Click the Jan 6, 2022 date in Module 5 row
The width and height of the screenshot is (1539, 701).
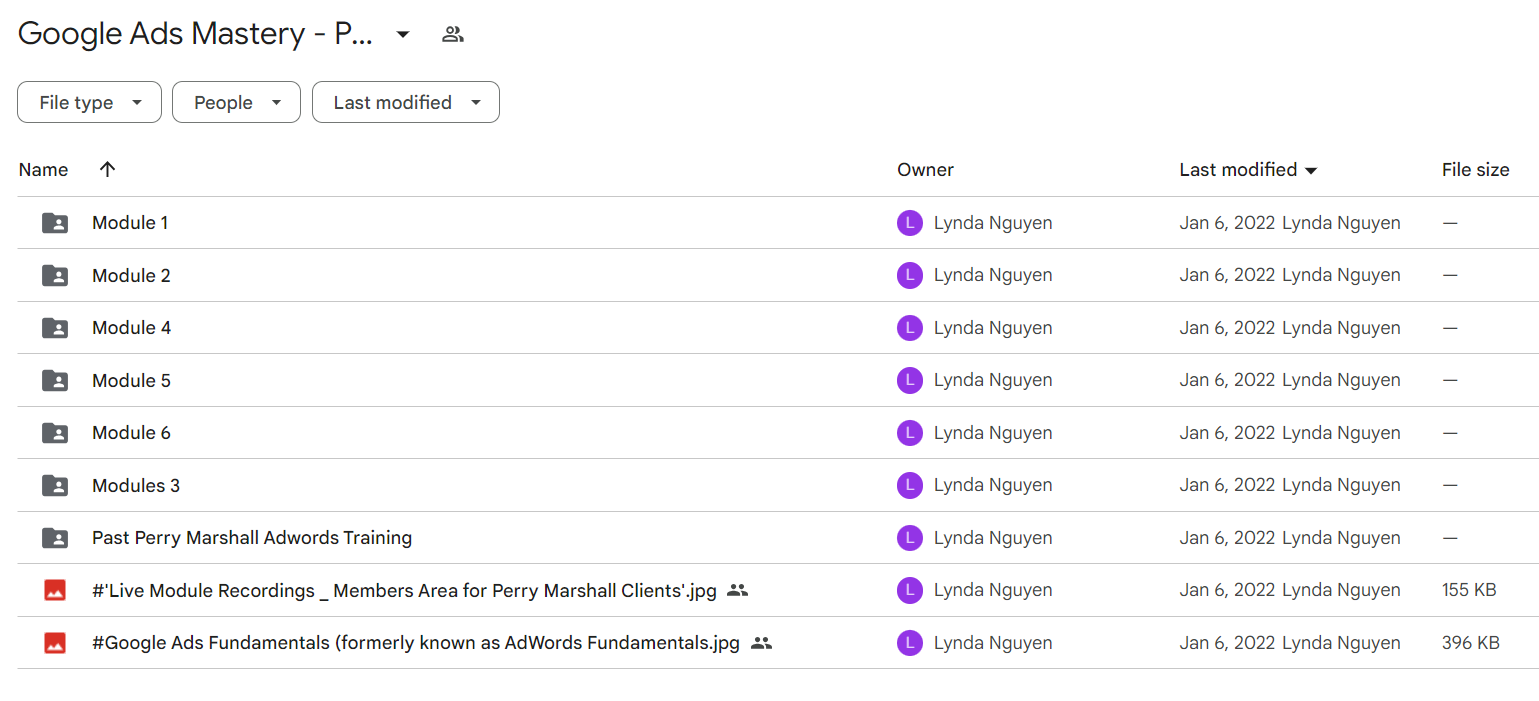pos(1227,380)
